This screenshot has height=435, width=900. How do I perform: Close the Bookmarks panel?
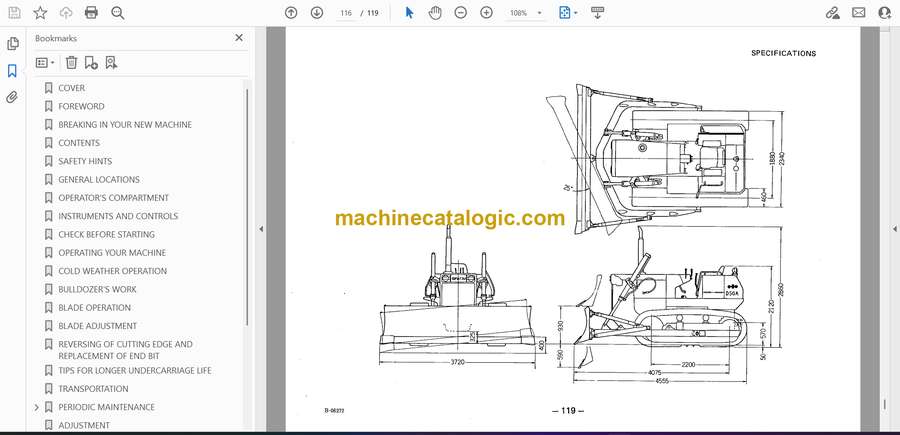click(239, 38)
